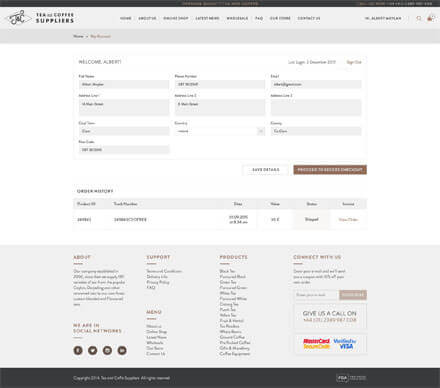Click the Sign Out link
The image size is (440, 388).
click(354, 62)
